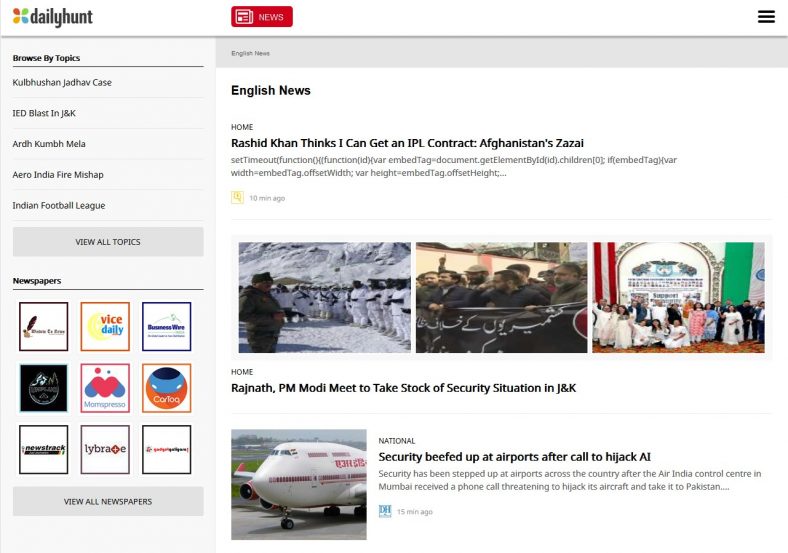The image size is (788, 553).
Task: Click the 'Newspapers' sidebar heading
Action: pyautogui.click(x=37, y=281)
